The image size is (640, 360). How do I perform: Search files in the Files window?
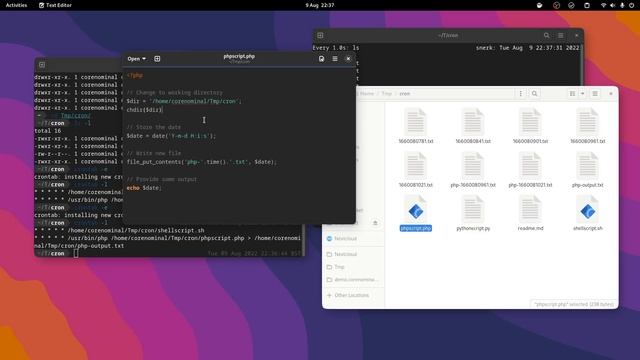[534, 93]
